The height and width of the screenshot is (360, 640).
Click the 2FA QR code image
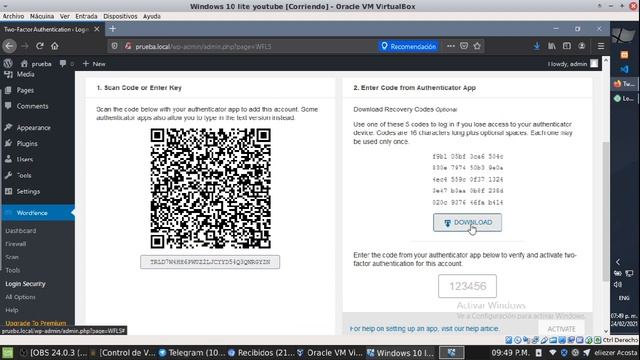210,188
